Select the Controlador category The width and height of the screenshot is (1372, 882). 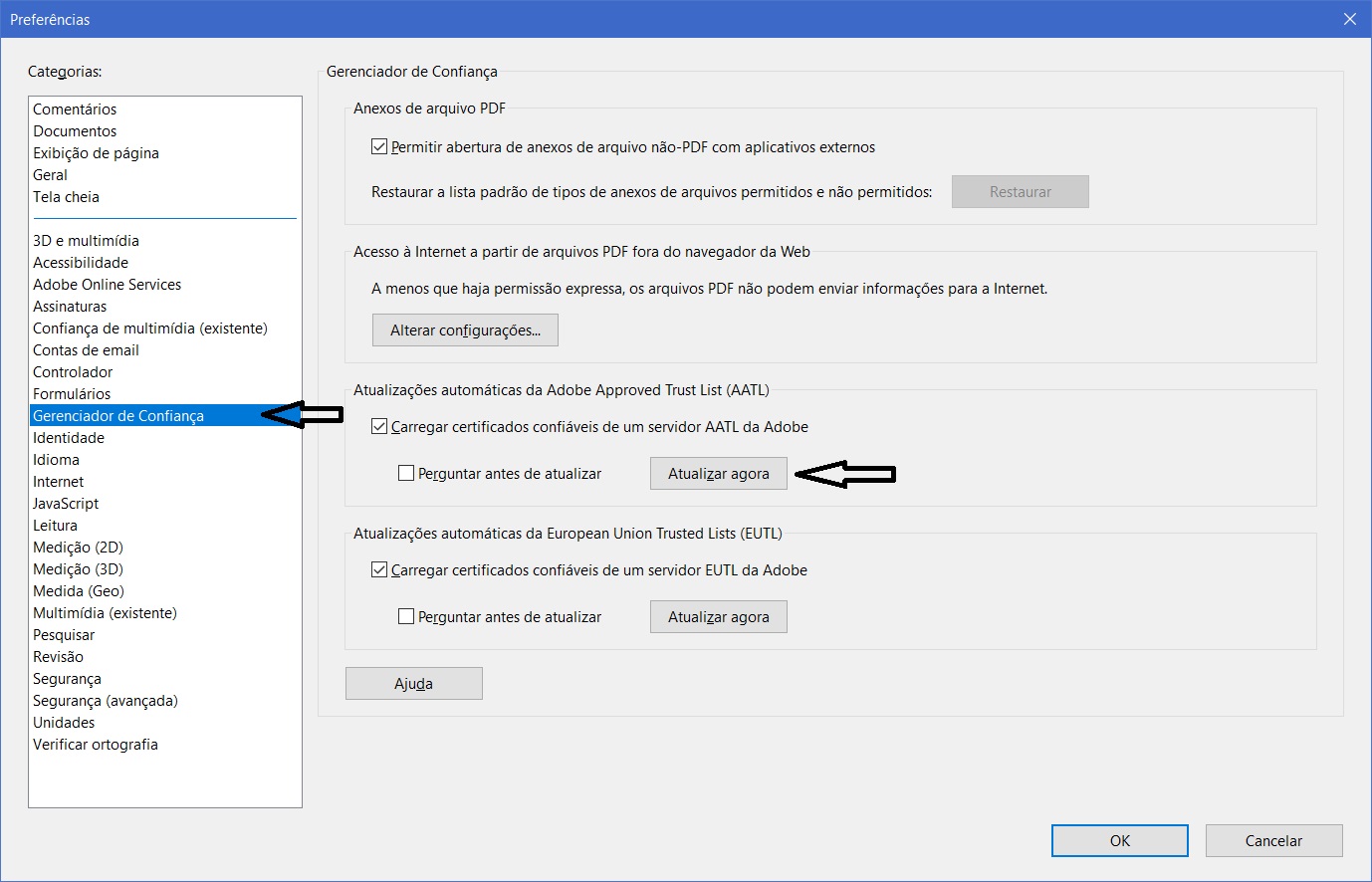(73, 372)
